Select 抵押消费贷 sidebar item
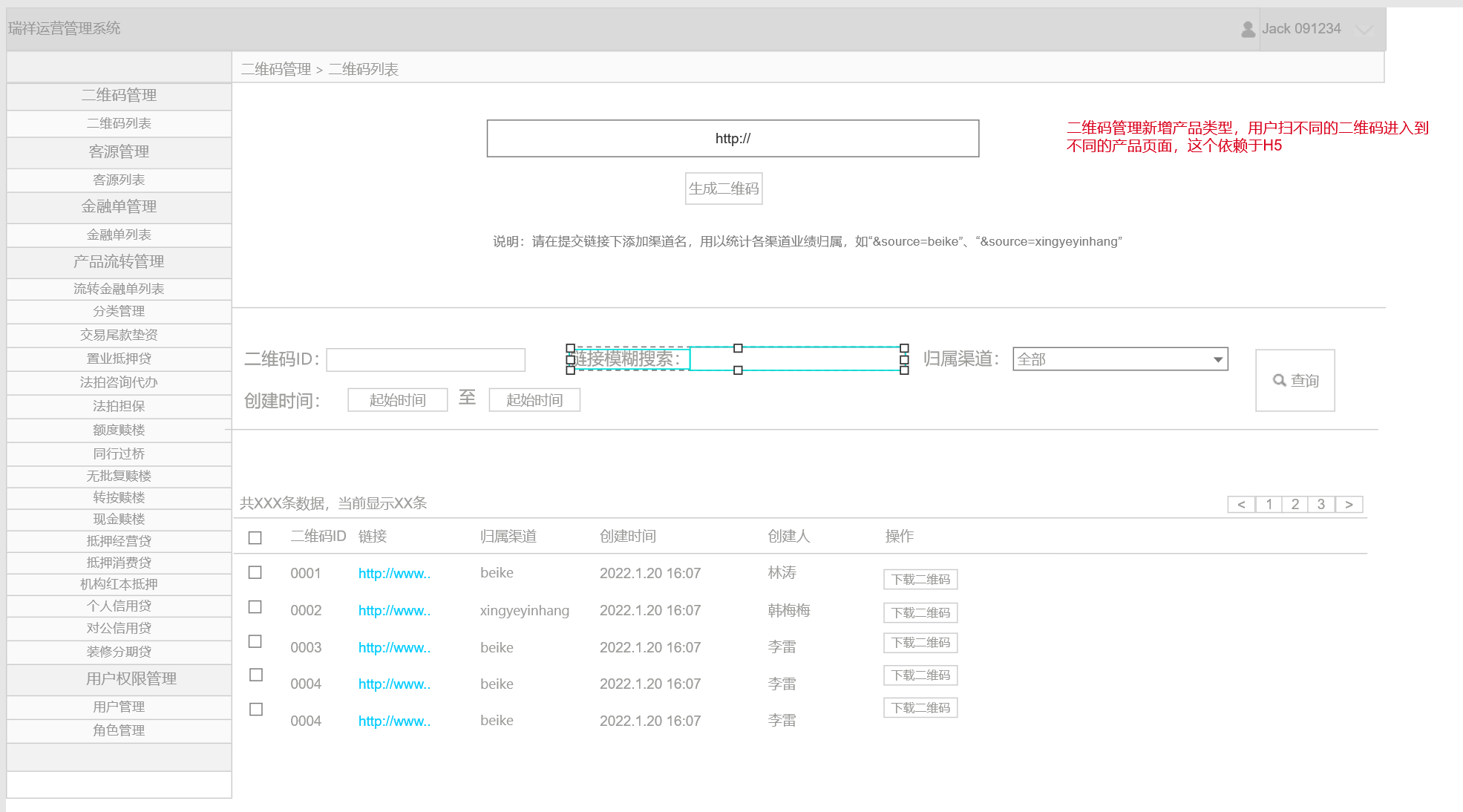Image resolution: width=1463 pixels, height=812 pixels. pos(119,563)
